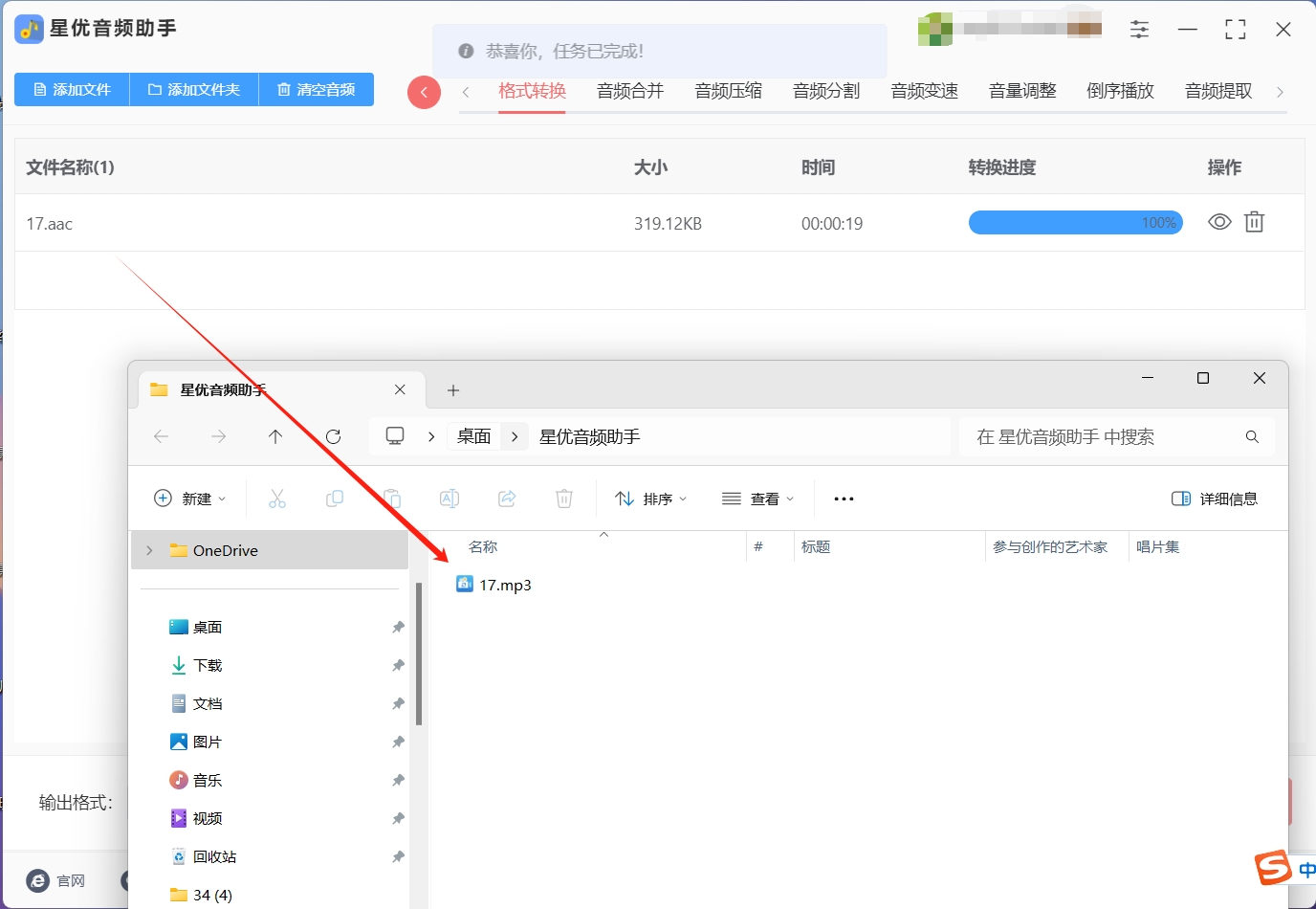The height and width of the screenshot is (909, 1316).
Task: Open 下载 in the navigation pane
Action: [208, 665]
